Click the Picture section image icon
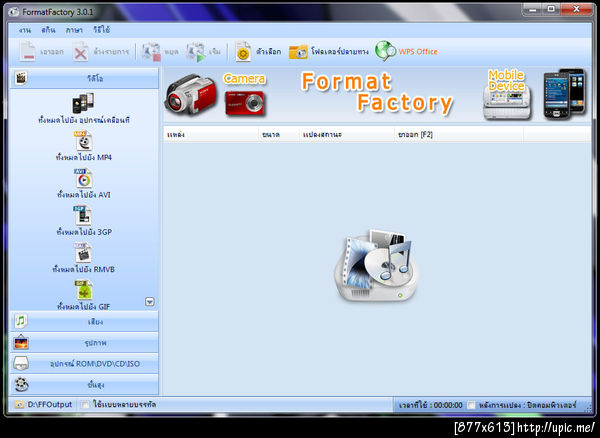This screenshot has width=600, height=438. (x=21, y=342)
